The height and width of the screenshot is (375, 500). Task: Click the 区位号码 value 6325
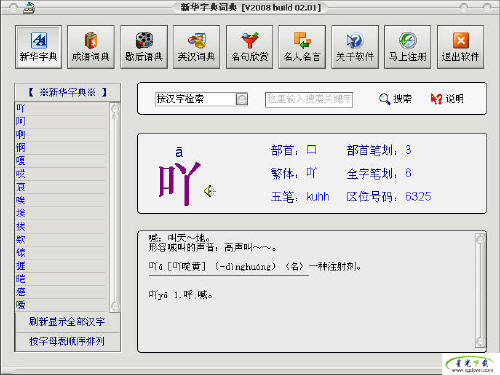[418, 196]
